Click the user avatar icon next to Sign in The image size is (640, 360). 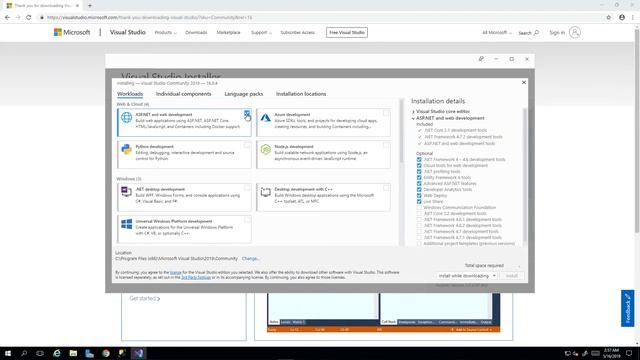(x=575, y=32)
